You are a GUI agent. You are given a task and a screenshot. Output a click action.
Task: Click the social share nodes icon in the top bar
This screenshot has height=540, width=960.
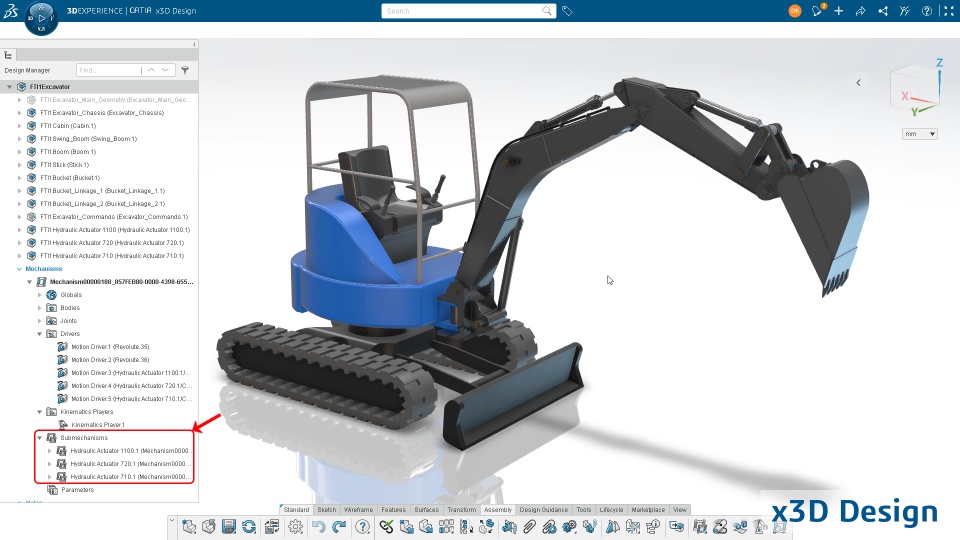(883, 11)
